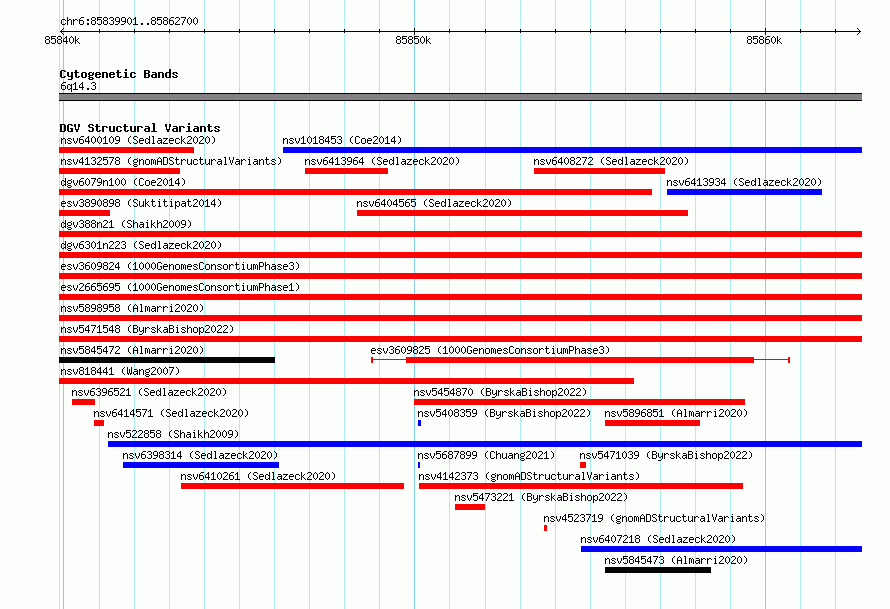
Task: Click the left arrow on ruler
Action: [62, 31]
